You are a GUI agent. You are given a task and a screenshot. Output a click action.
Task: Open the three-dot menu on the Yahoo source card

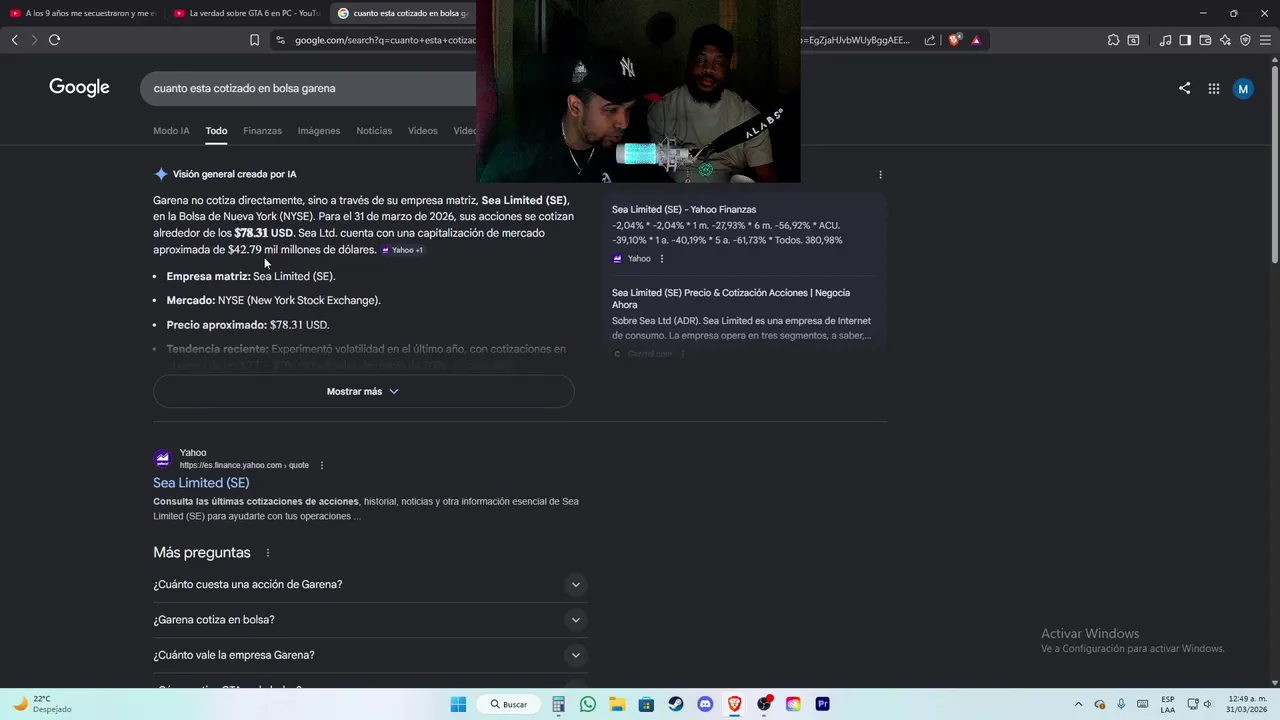pyautogui.click(x=661, y=258)
